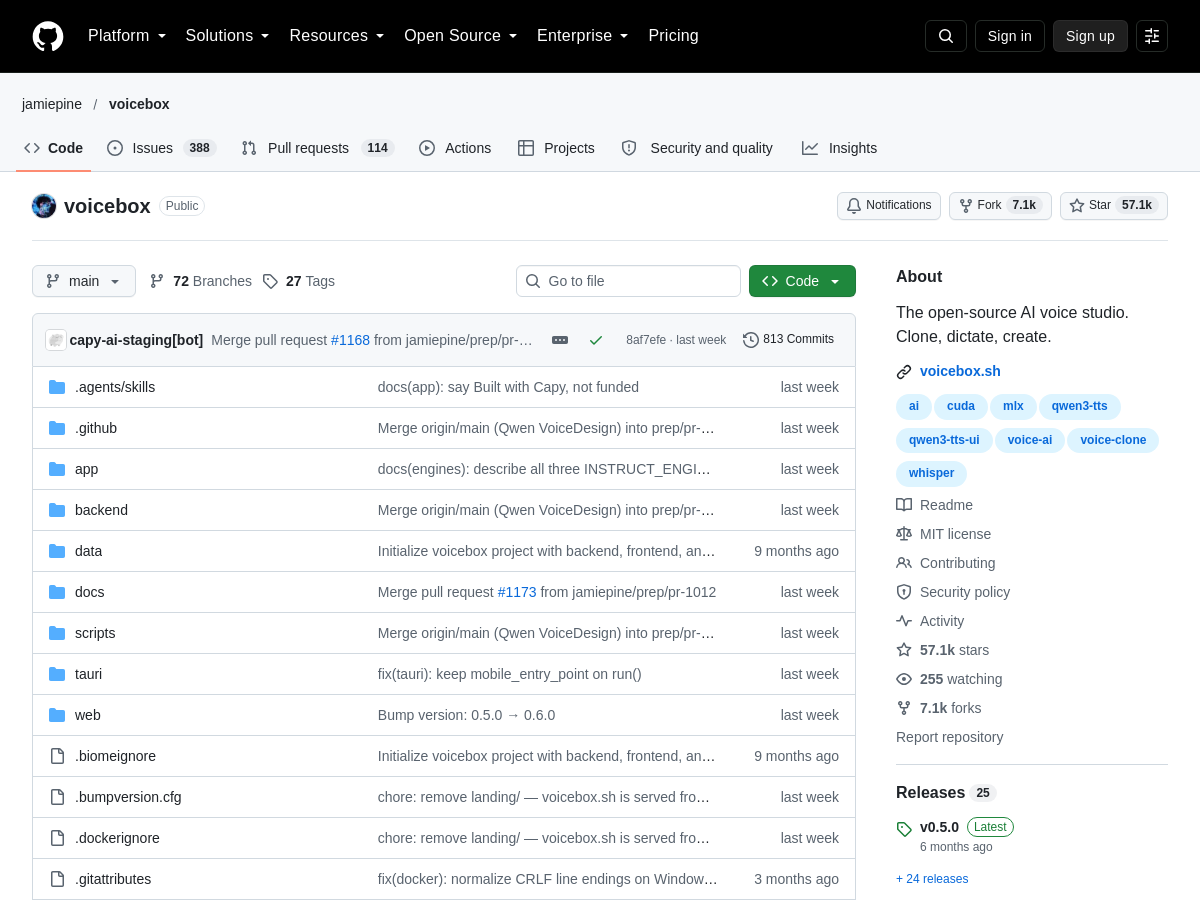Open the main branch selector dropdown
Screen dimensions: 1200x900
[x=84, y=281]
